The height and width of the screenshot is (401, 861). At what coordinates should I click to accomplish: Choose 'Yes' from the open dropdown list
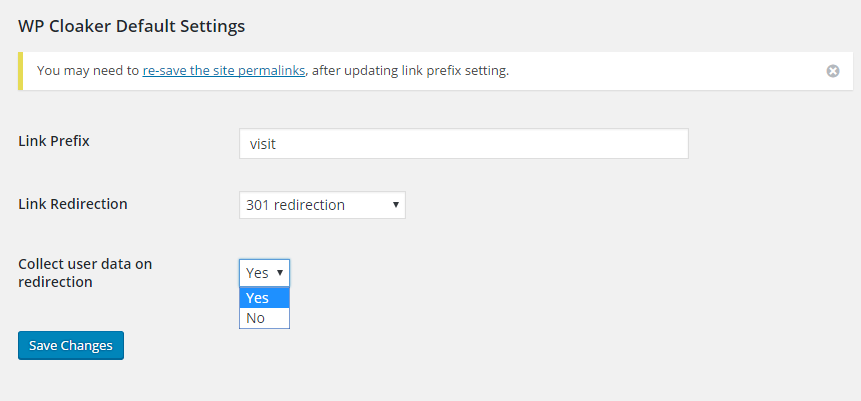(x=258, y=298)
